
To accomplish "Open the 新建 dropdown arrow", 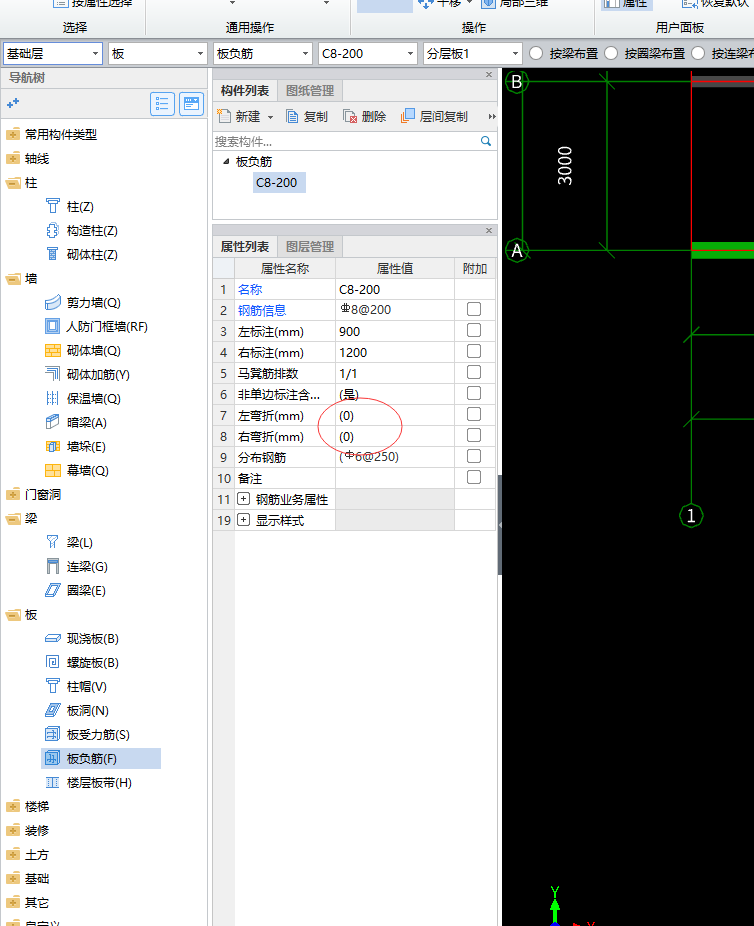I will tap(270, 117).
